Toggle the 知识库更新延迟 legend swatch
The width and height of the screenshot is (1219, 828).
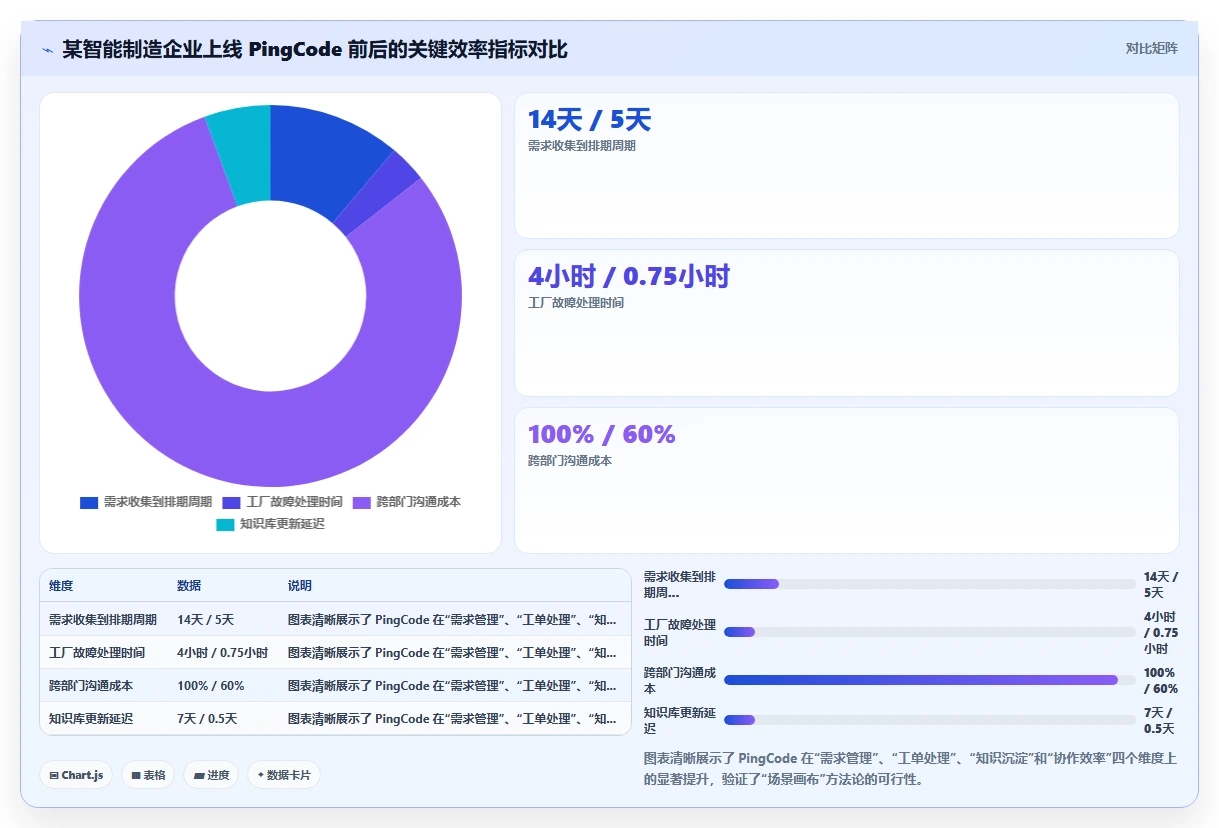pyautogui.click(x=226, y=524)
